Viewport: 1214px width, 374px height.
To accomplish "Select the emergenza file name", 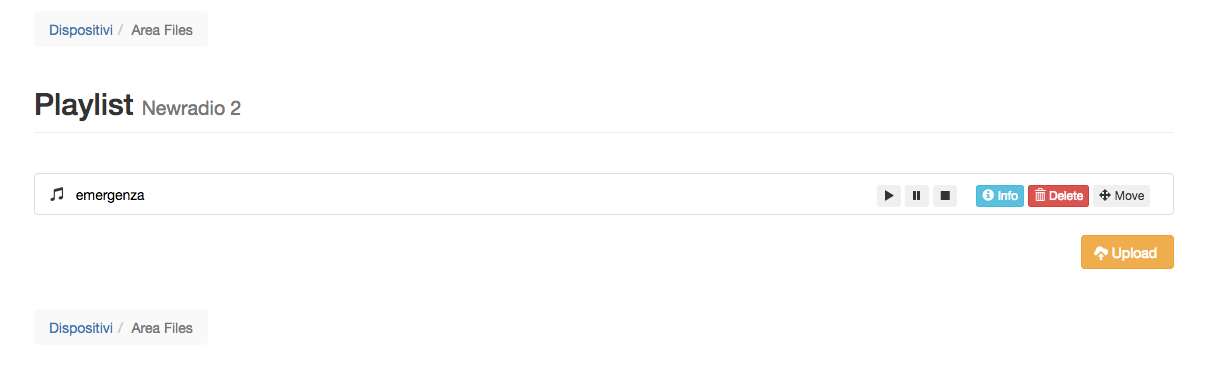I will [110, 195].
